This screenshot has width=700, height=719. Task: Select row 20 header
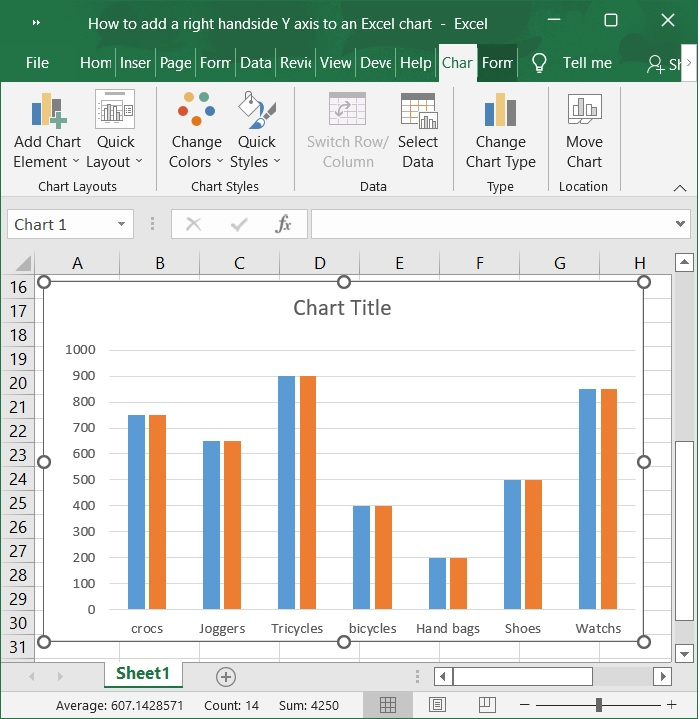click(x=18, y=383)
